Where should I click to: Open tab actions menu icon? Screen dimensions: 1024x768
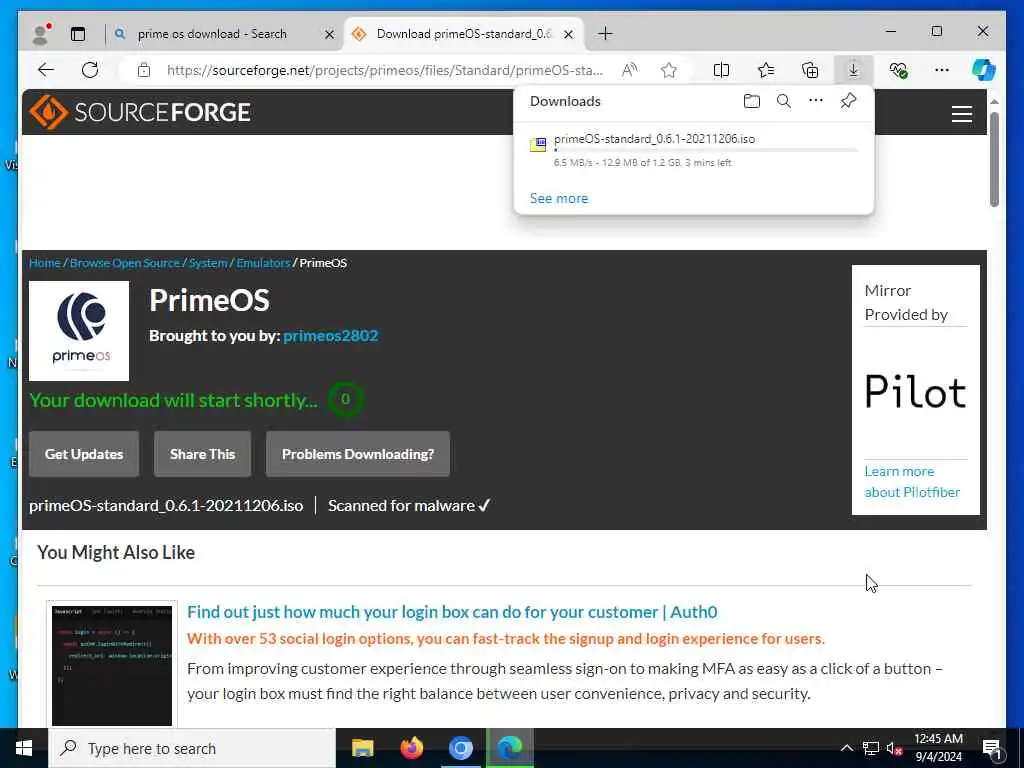coord(78,34)
